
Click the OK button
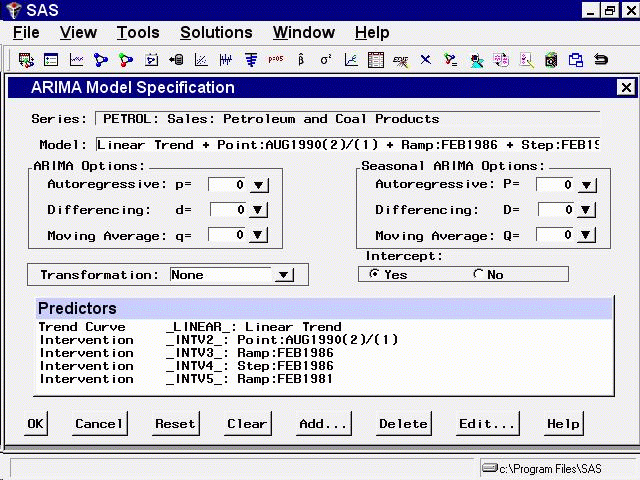click(36, 424)
